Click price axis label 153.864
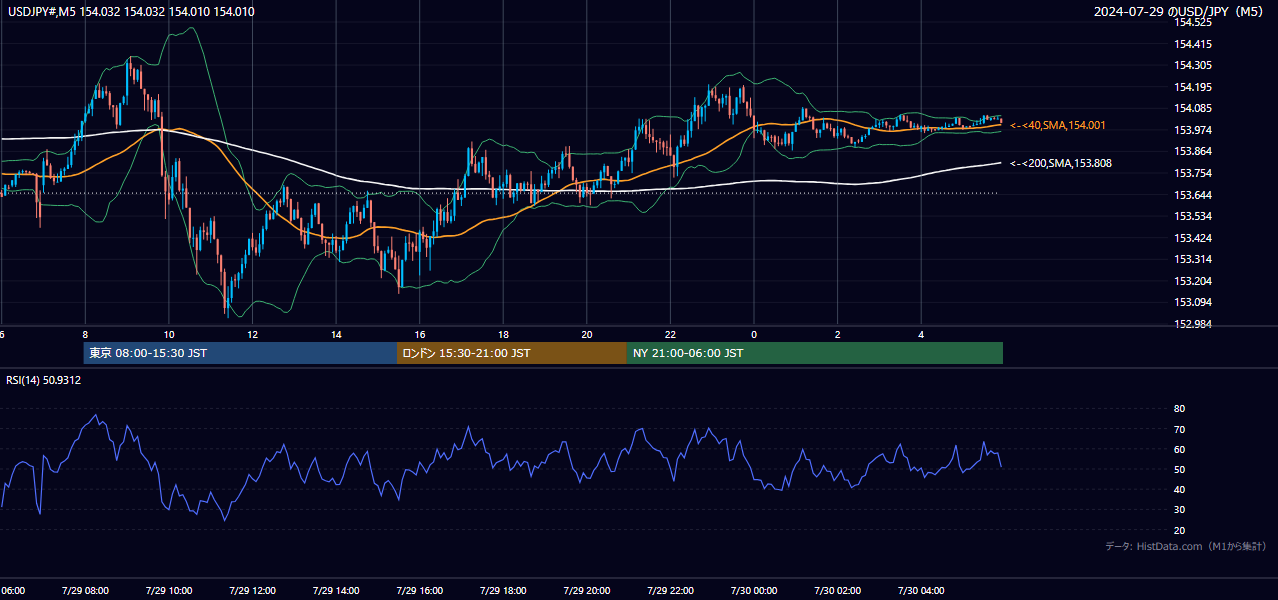The image size is (1278, 600). [x=1193, y=152]
